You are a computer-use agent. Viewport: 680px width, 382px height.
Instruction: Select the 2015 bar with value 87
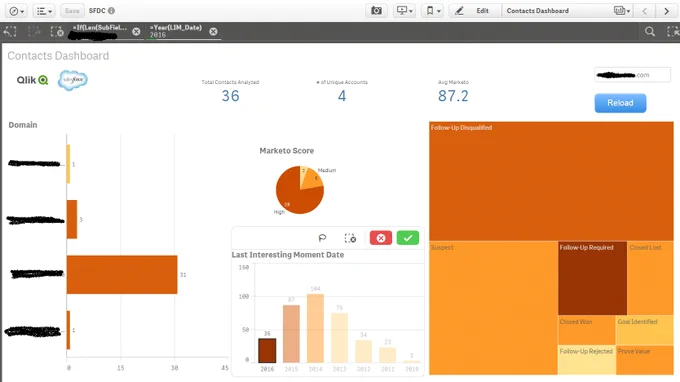coord(291,334)
